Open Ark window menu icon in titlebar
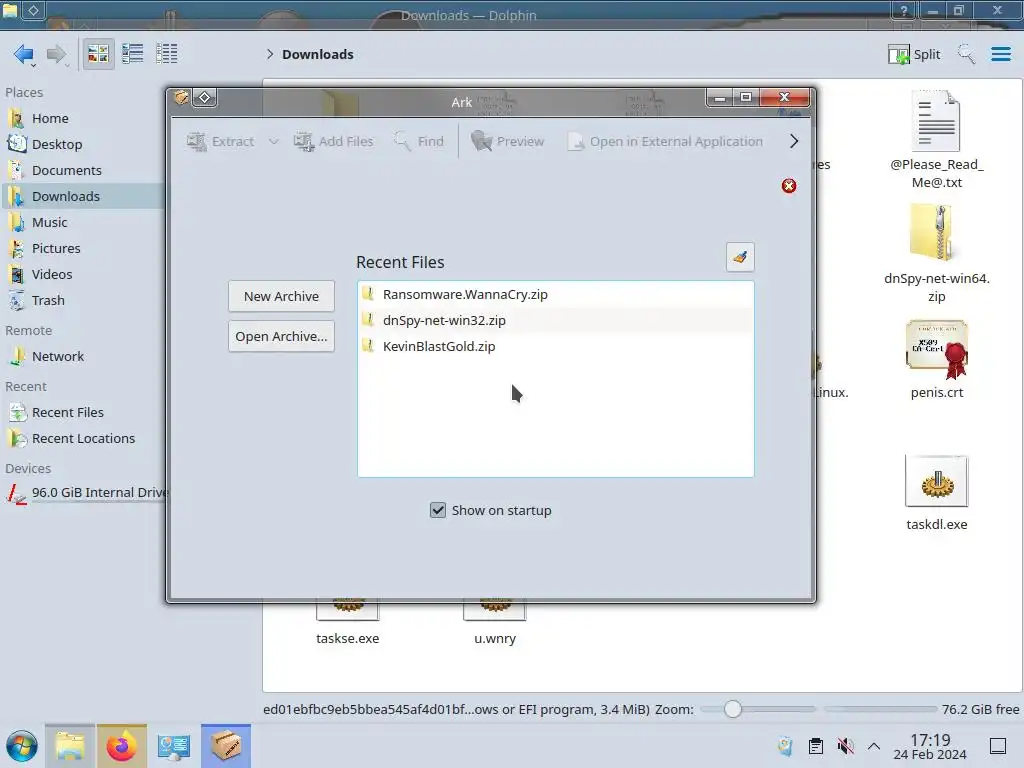 pos(181,98)
